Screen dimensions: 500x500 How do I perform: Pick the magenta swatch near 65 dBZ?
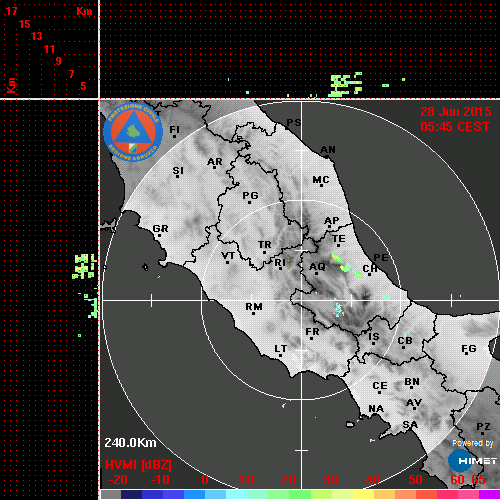[489, 494]
